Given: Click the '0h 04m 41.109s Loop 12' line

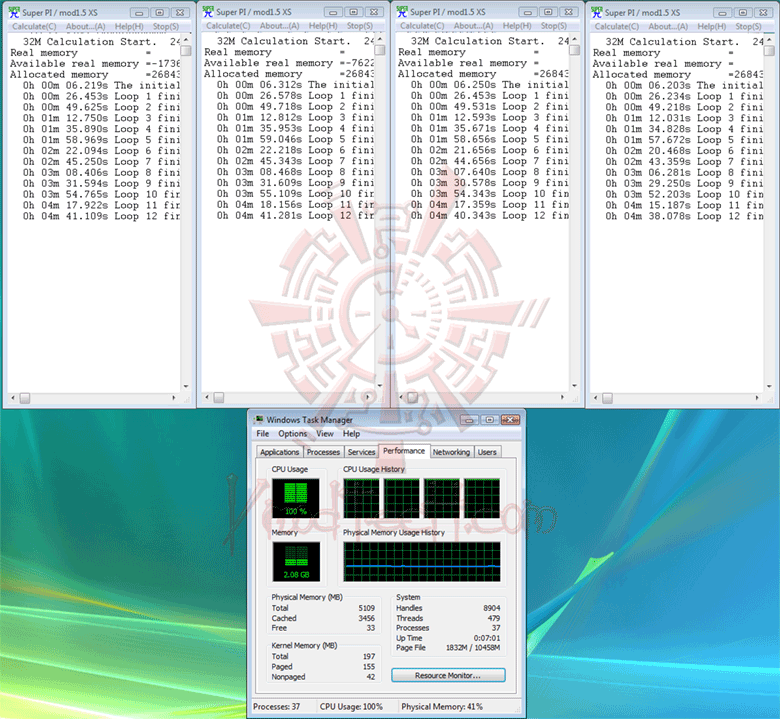Looking at the screenshot, I should 101,216.
